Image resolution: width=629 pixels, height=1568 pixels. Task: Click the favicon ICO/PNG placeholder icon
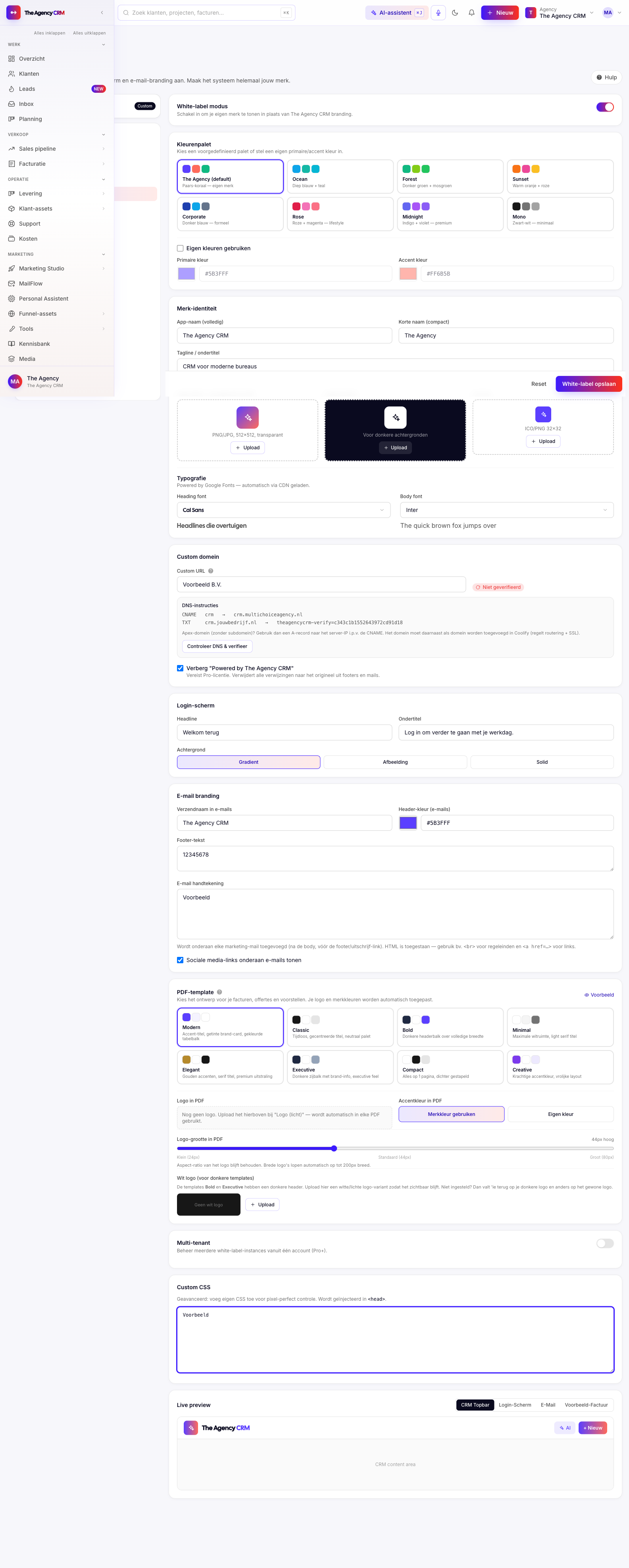click(543, 414)
